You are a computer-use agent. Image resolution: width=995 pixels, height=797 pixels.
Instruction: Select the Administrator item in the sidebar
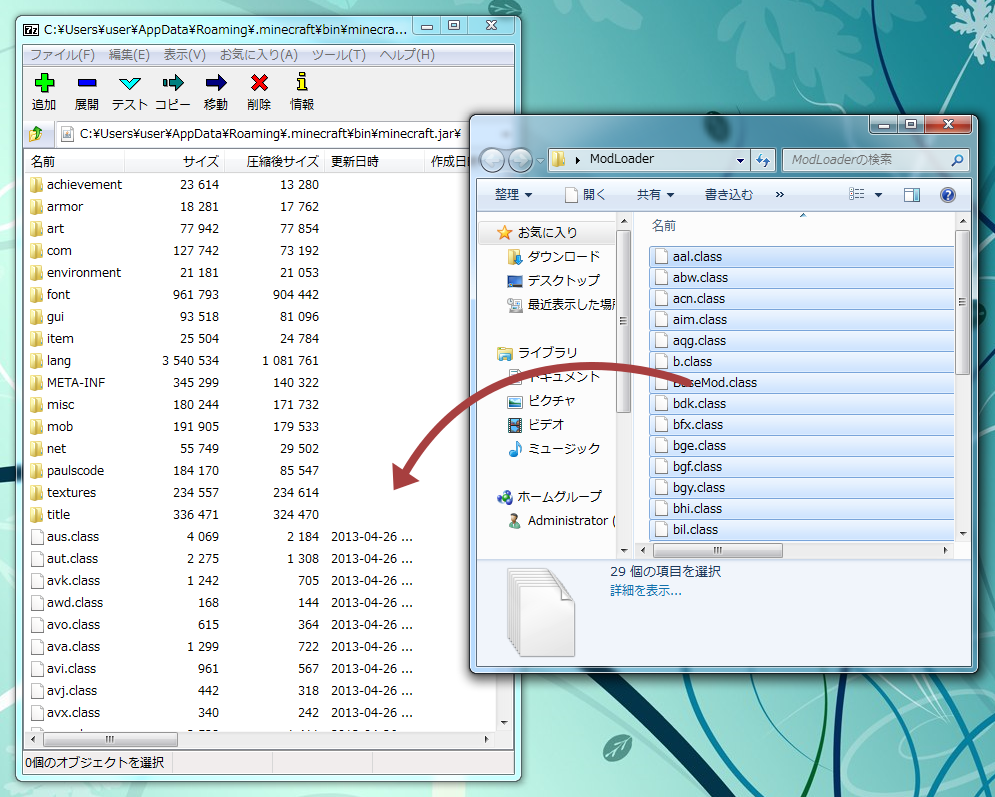561,521
